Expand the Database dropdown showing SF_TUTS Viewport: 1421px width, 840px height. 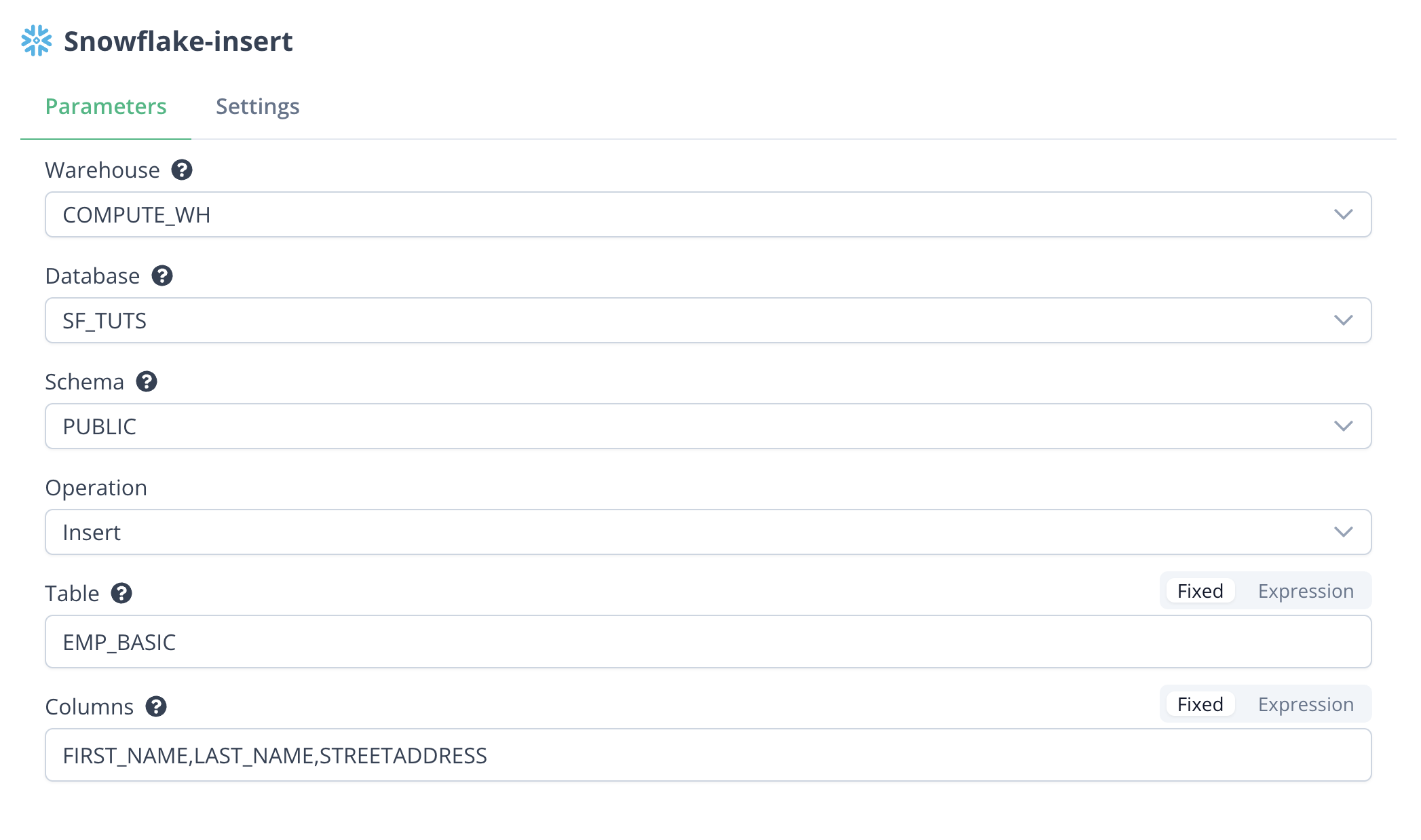pos(708,320)
